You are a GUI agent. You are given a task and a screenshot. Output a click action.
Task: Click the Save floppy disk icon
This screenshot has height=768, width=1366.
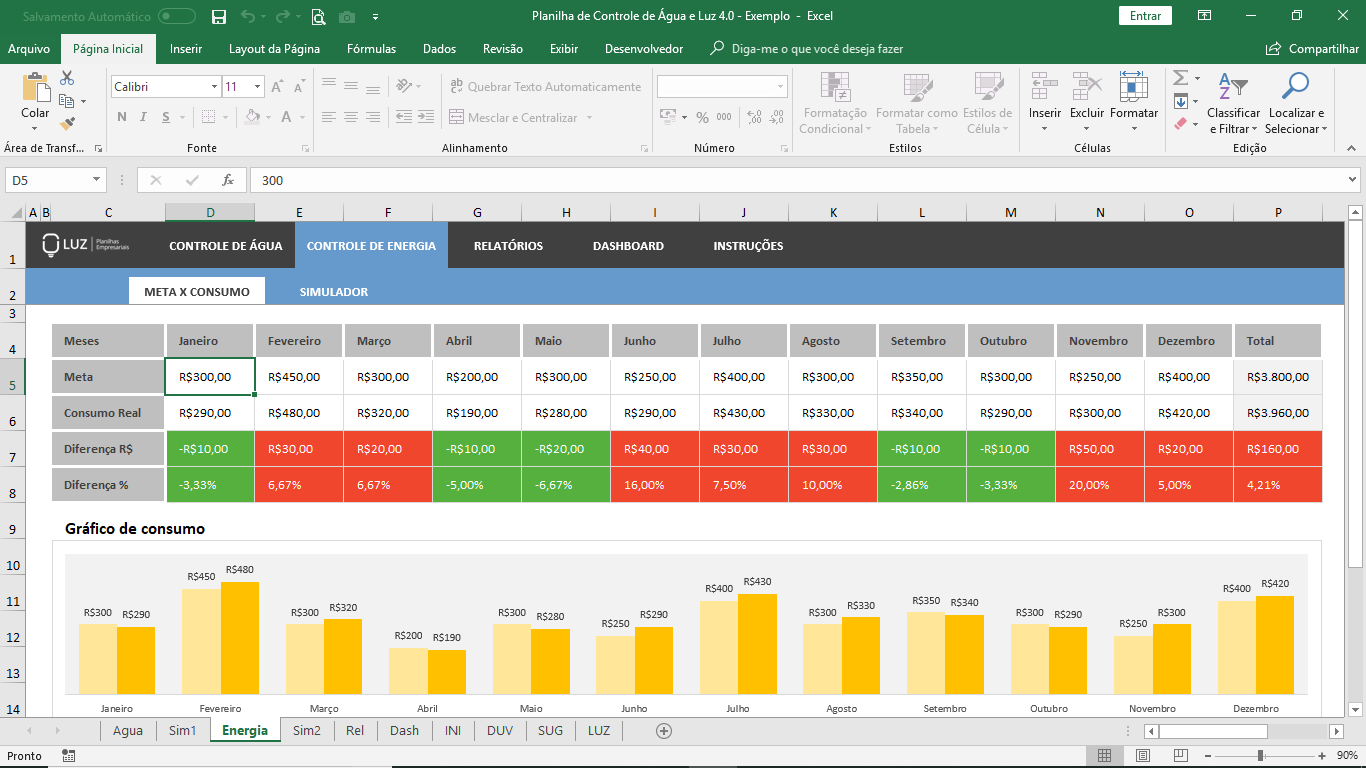[x=219, y=16]
